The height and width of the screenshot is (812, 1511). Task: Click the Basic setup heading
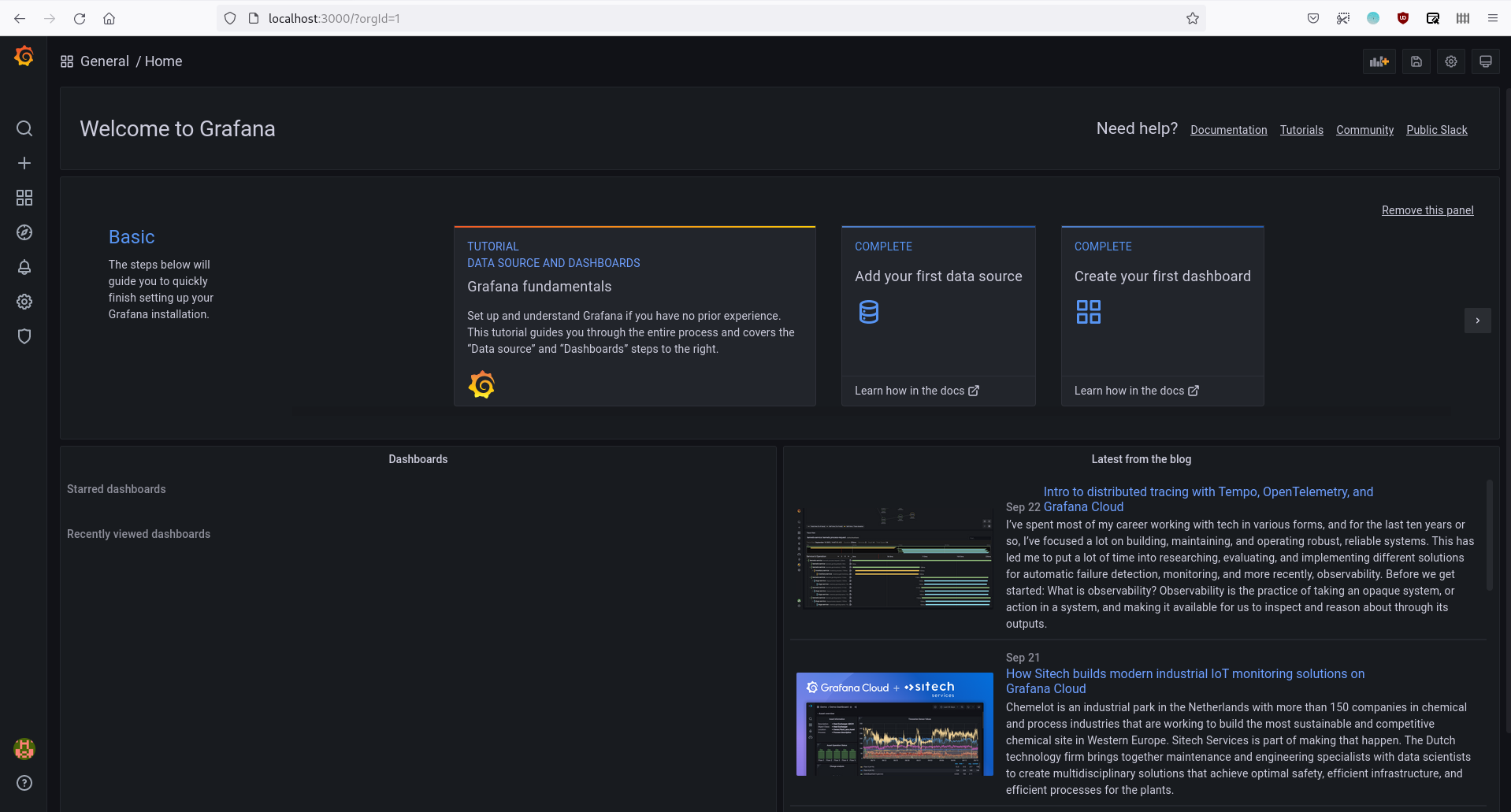coord(132,237)
